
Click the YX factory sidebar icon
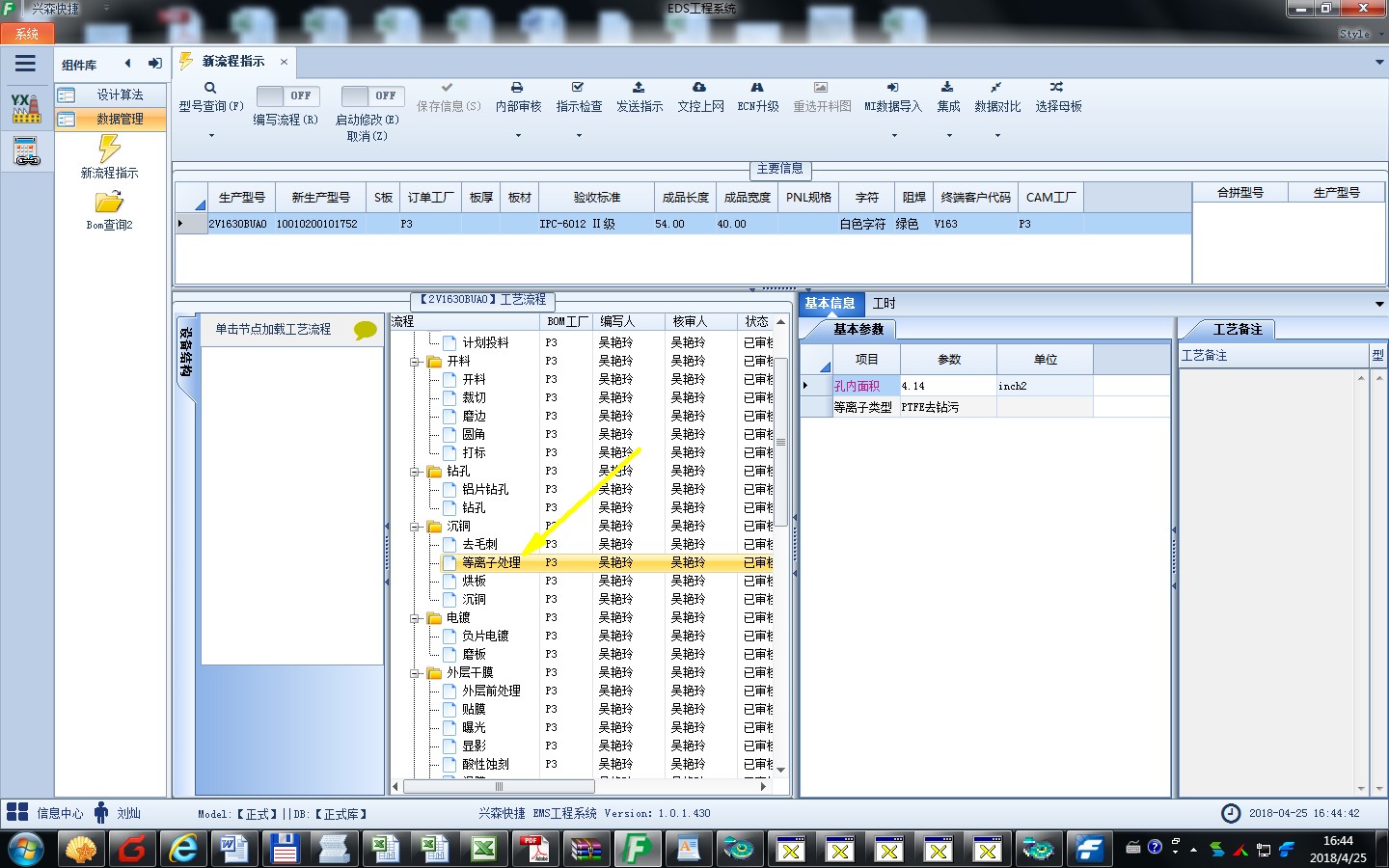coord(26,108)
